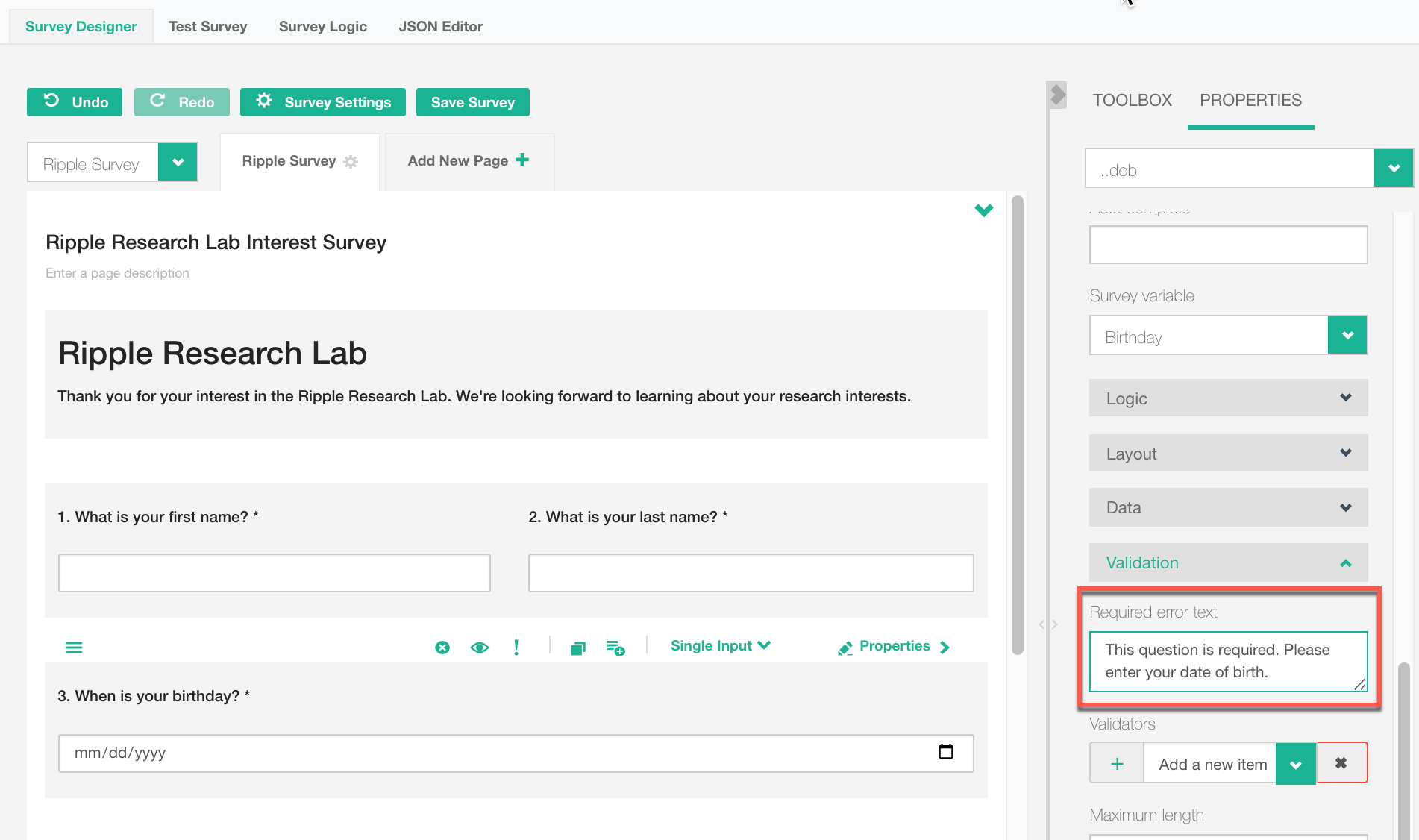
Task: Click the drag handle hamburger icon
Action: (74, 648)
